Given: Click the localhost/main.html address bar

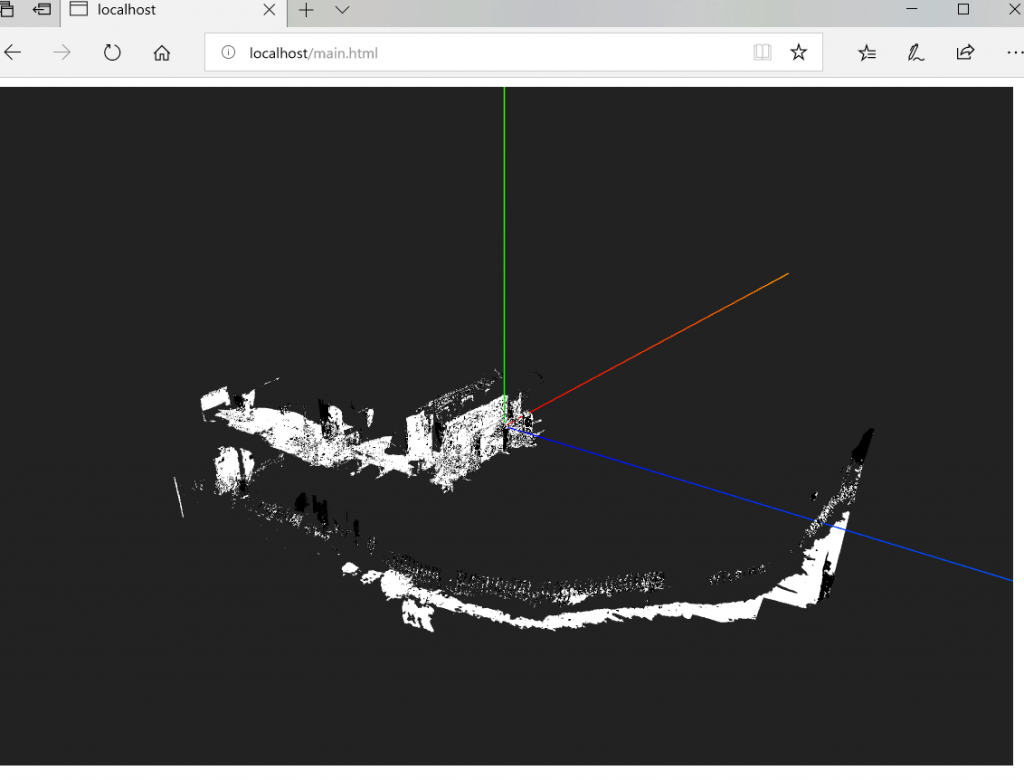Looking at the screenshot, I should [x=480, y=53].
